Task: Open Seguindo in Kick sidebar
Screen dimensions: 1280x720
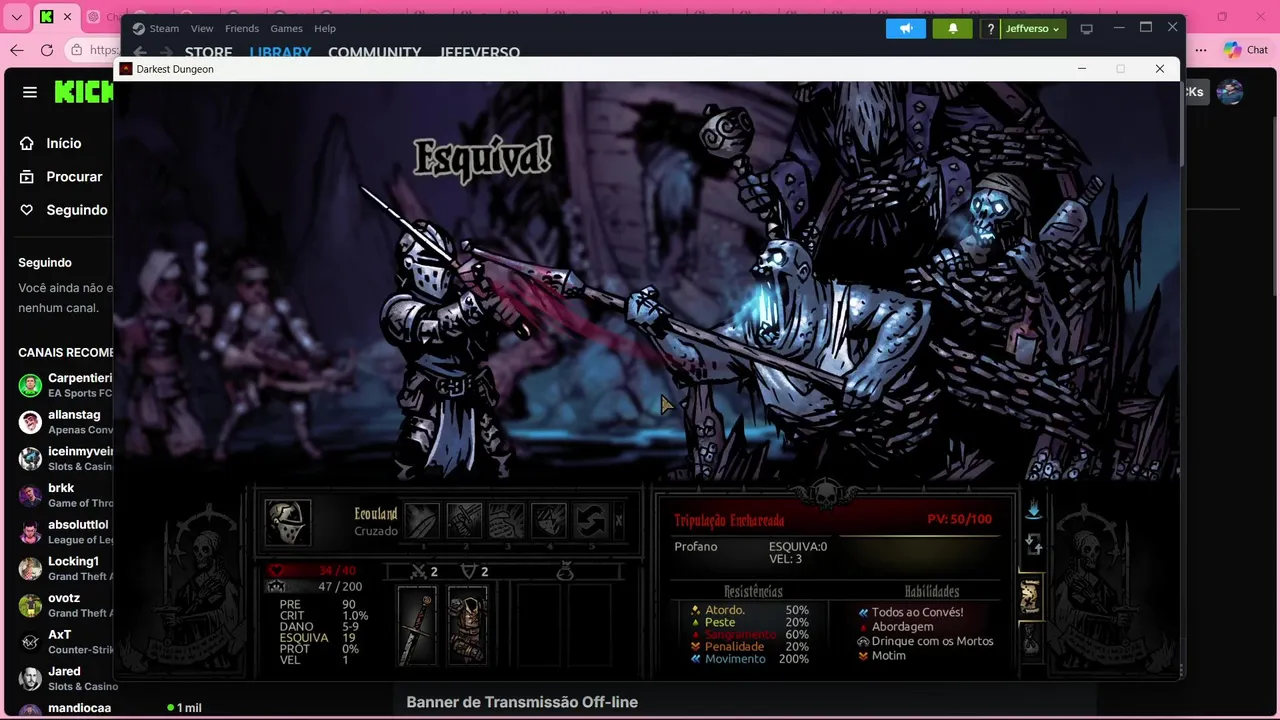Action: pos(62,210)
